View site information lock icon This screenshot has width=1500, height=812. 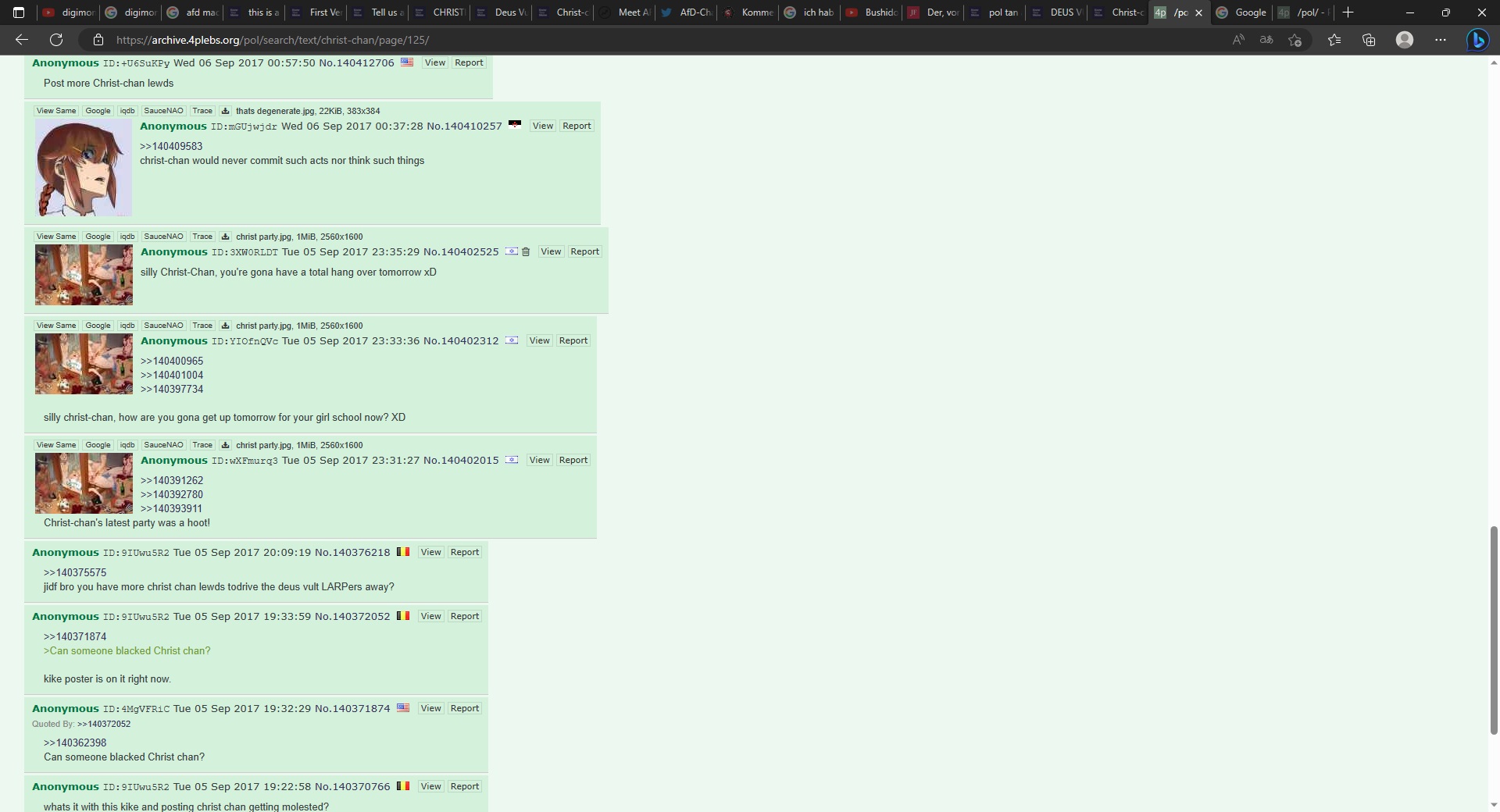coord(98,40)
